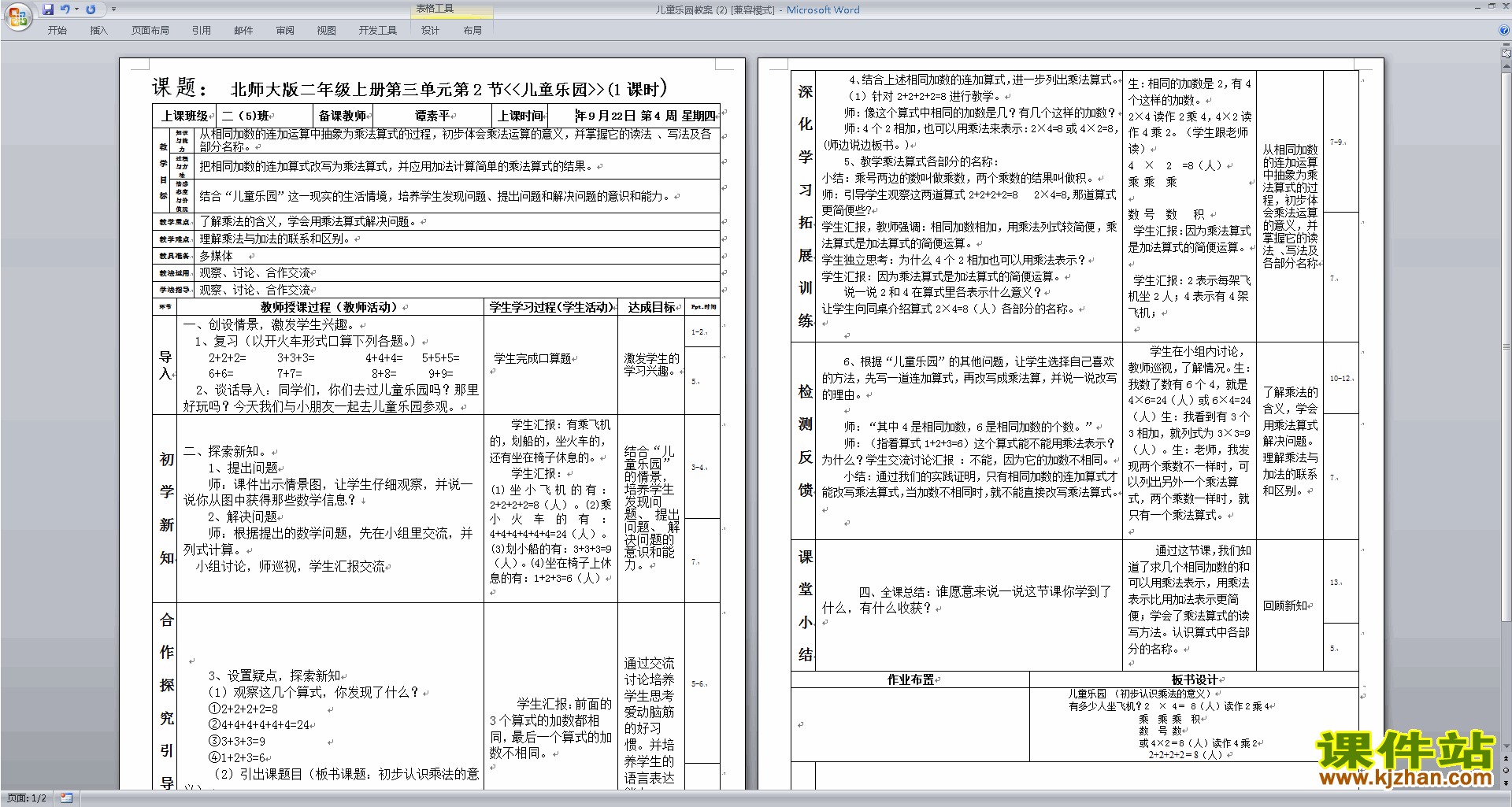Screen dimensions: 1512x807
Task: Click the 2、谈话导入 paragraph
Action: click(x=331, y=398)
